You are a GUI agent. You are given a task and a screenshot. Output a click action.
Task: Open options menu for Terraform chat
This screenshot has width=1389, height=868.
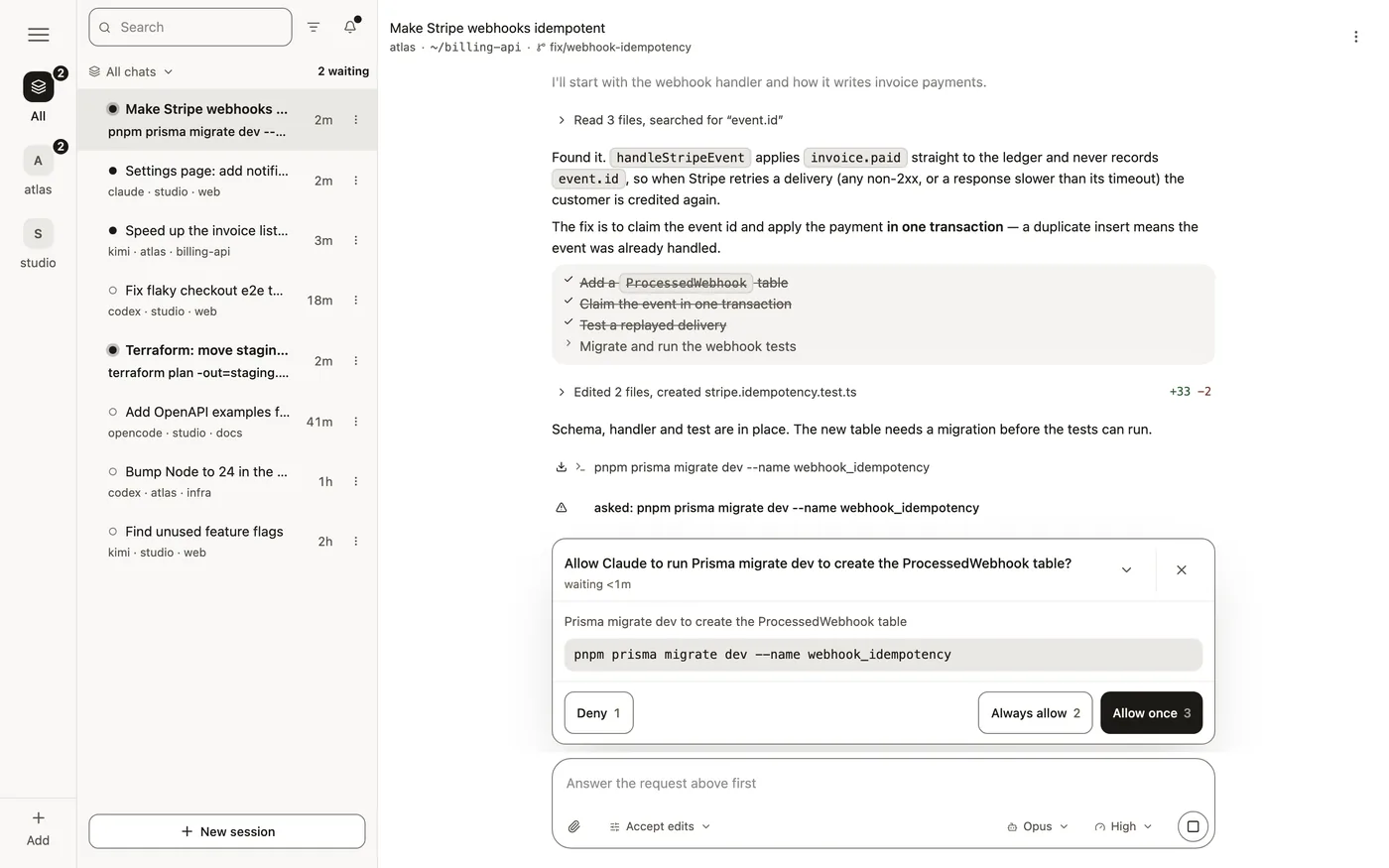[356, 361]
